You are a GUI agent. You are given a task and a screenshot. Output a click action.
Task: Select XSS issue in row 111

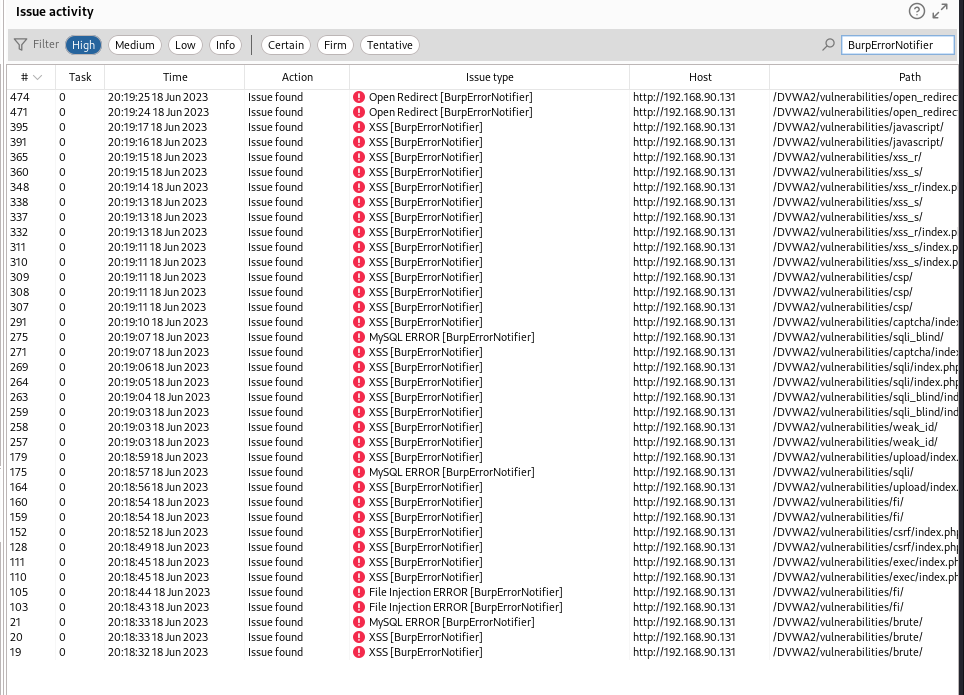425,562
